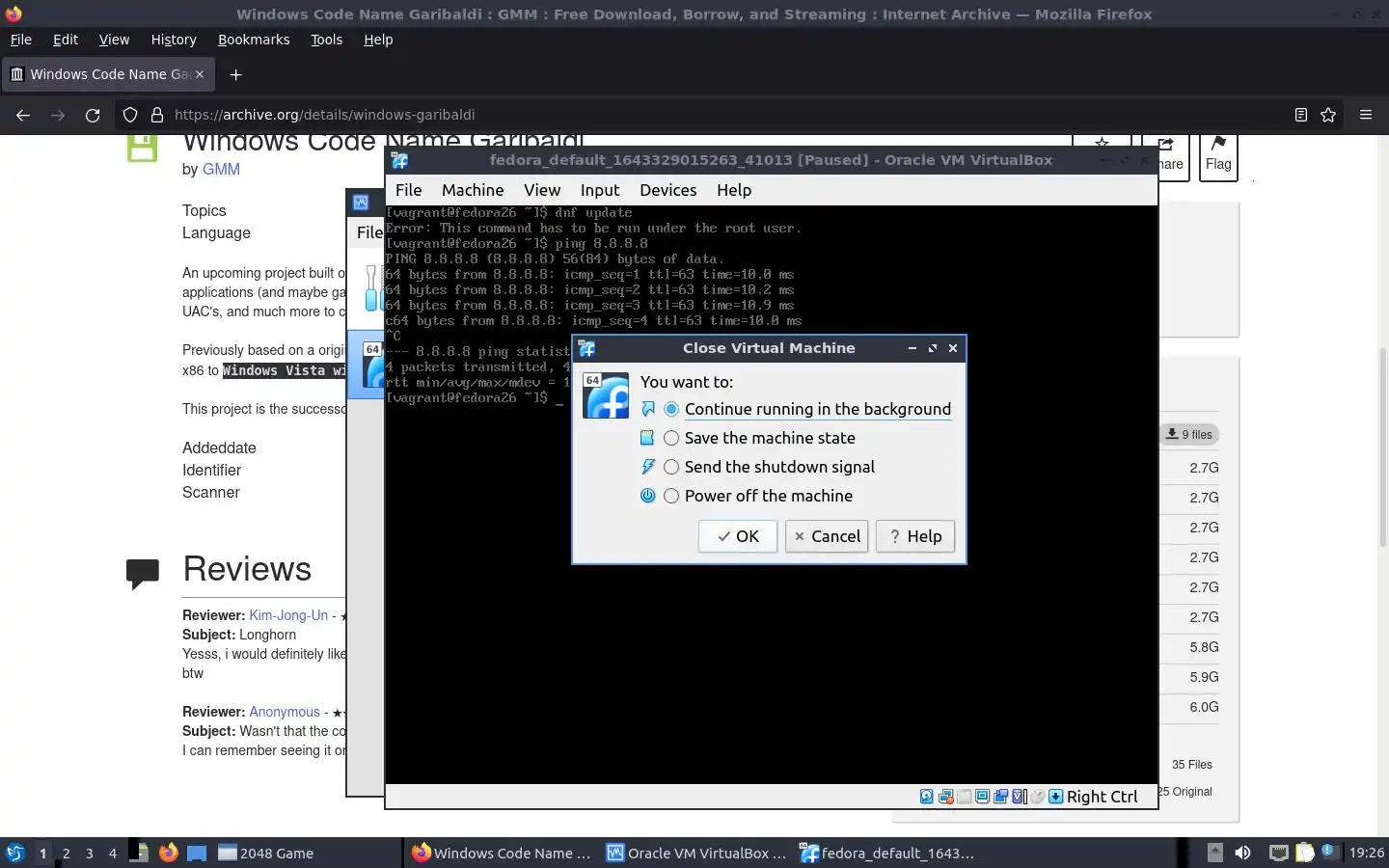Click the 6.0G download size entry

[1204, 707]
